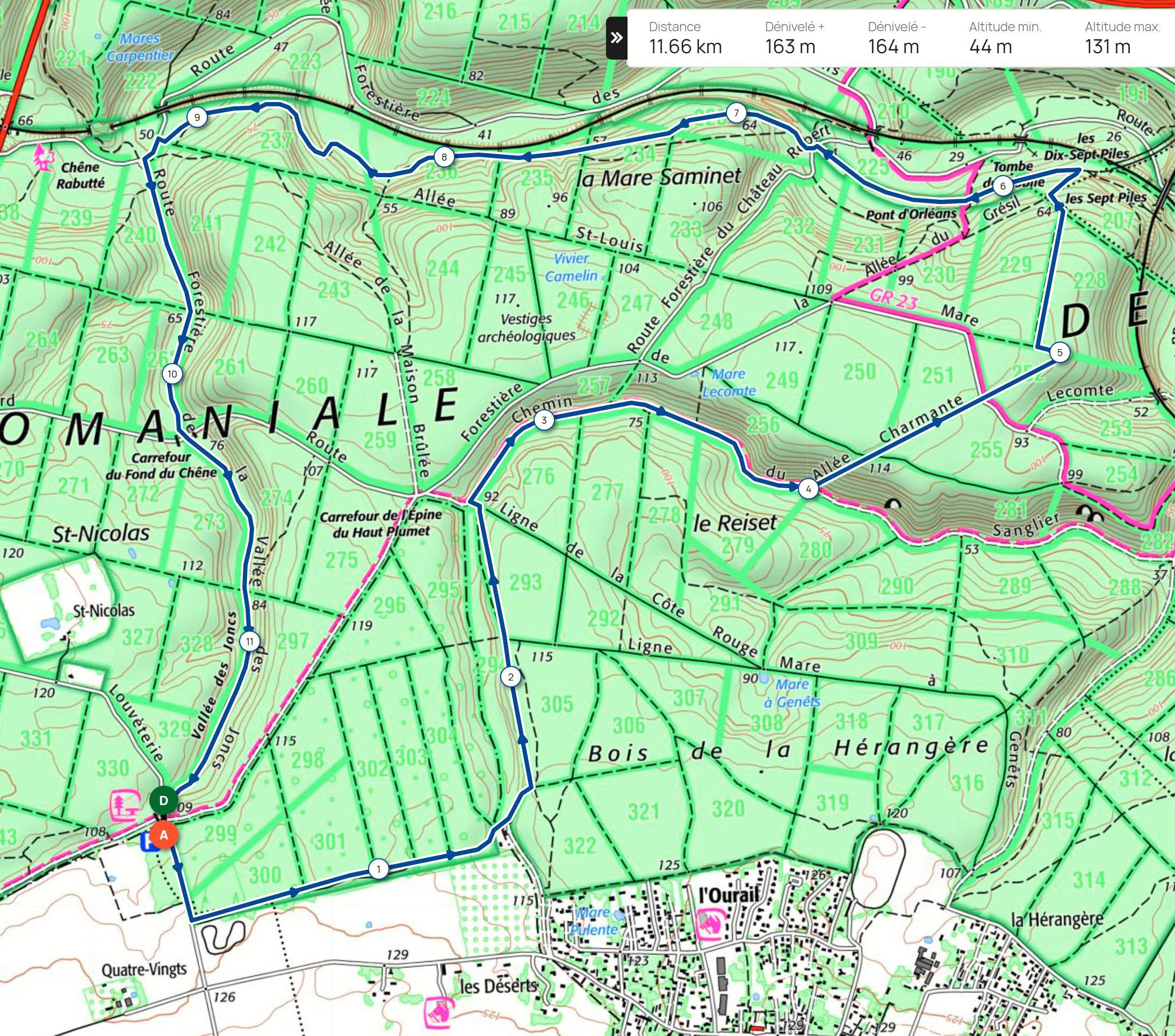Expand the stats panel double-chevron button

(616, 38)
